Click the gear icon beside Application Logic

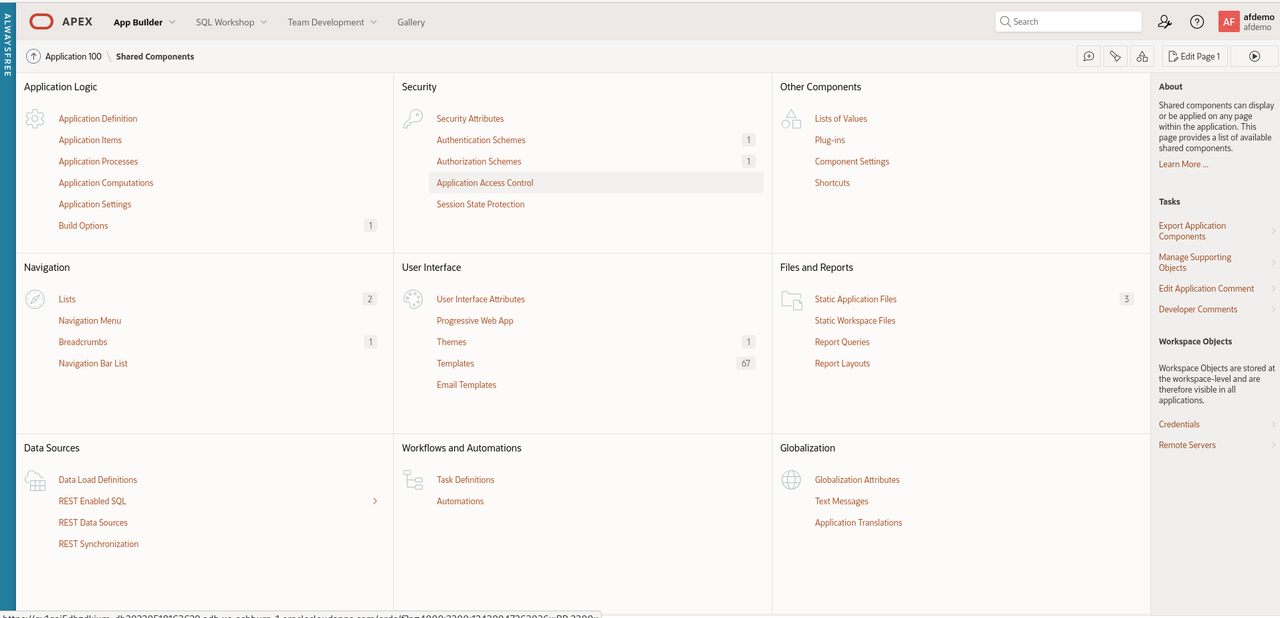(35, 118)
